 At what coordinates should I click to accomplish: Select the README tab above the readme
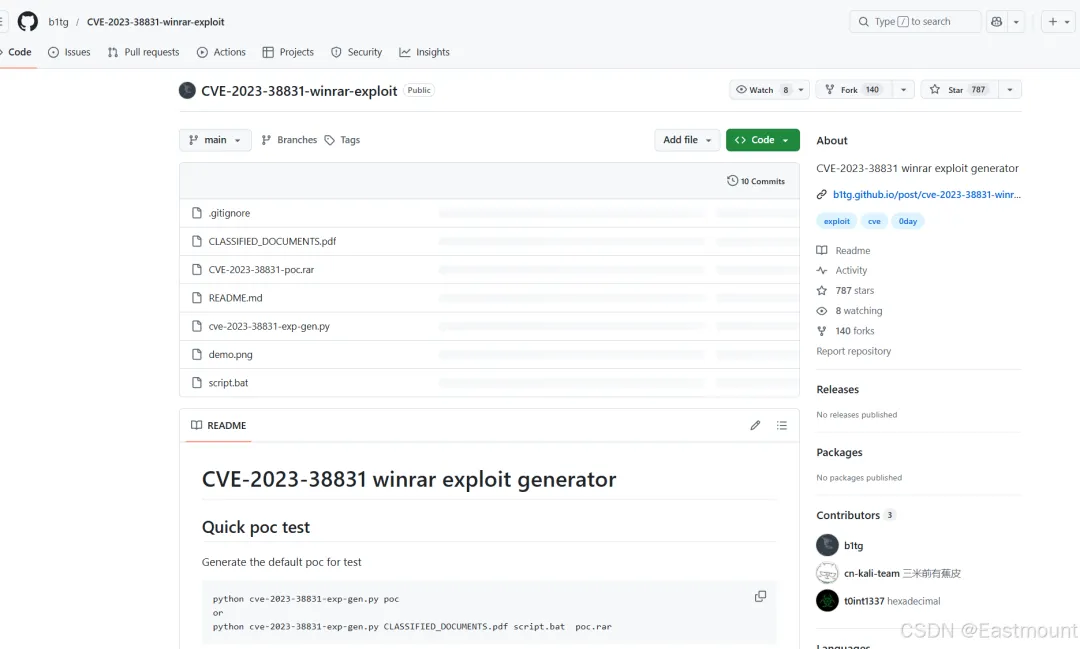point(218,425)
